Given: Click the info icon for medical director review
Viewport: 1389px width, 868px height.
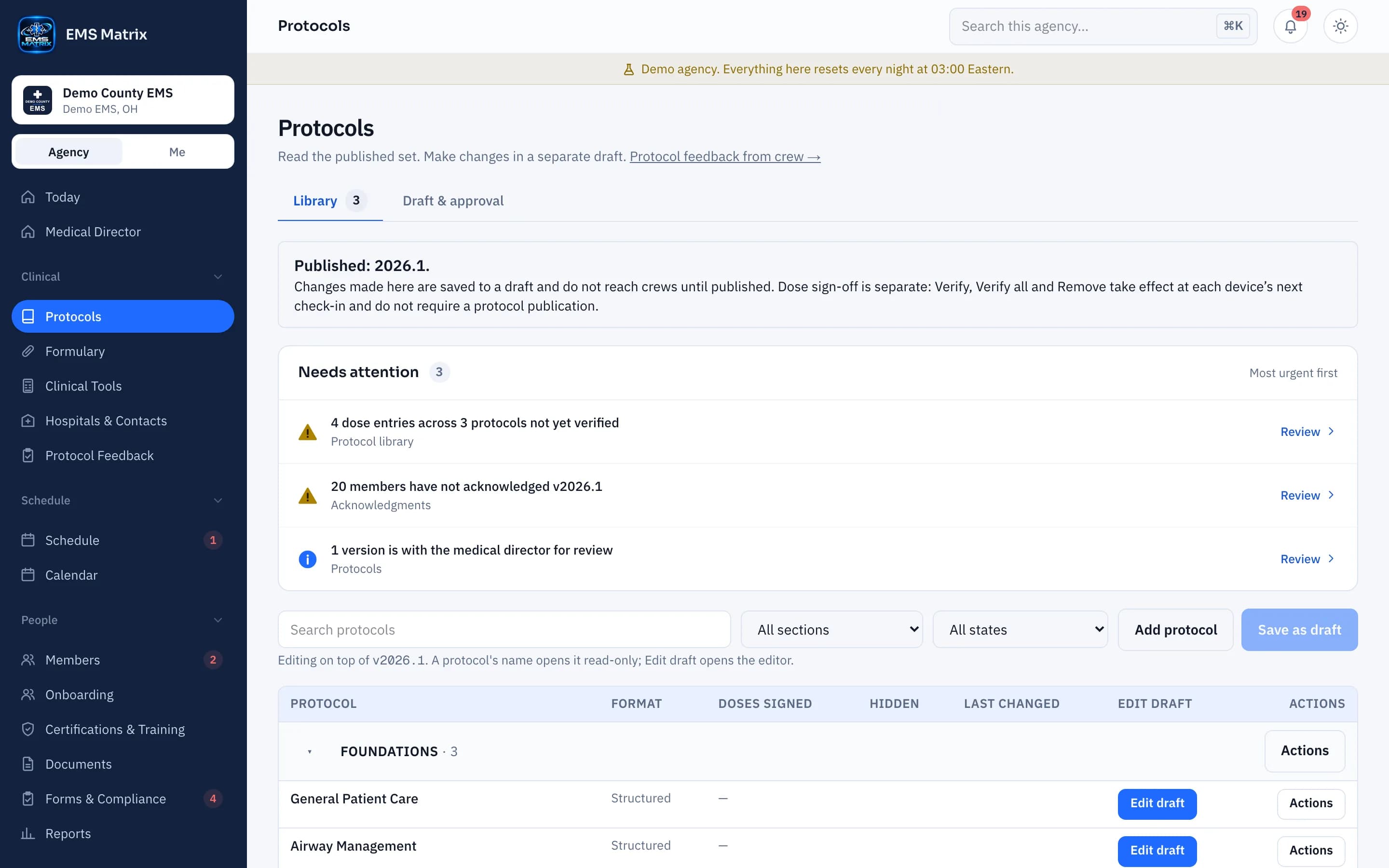Looking at the screenshot, I should [x=308, y=558].
